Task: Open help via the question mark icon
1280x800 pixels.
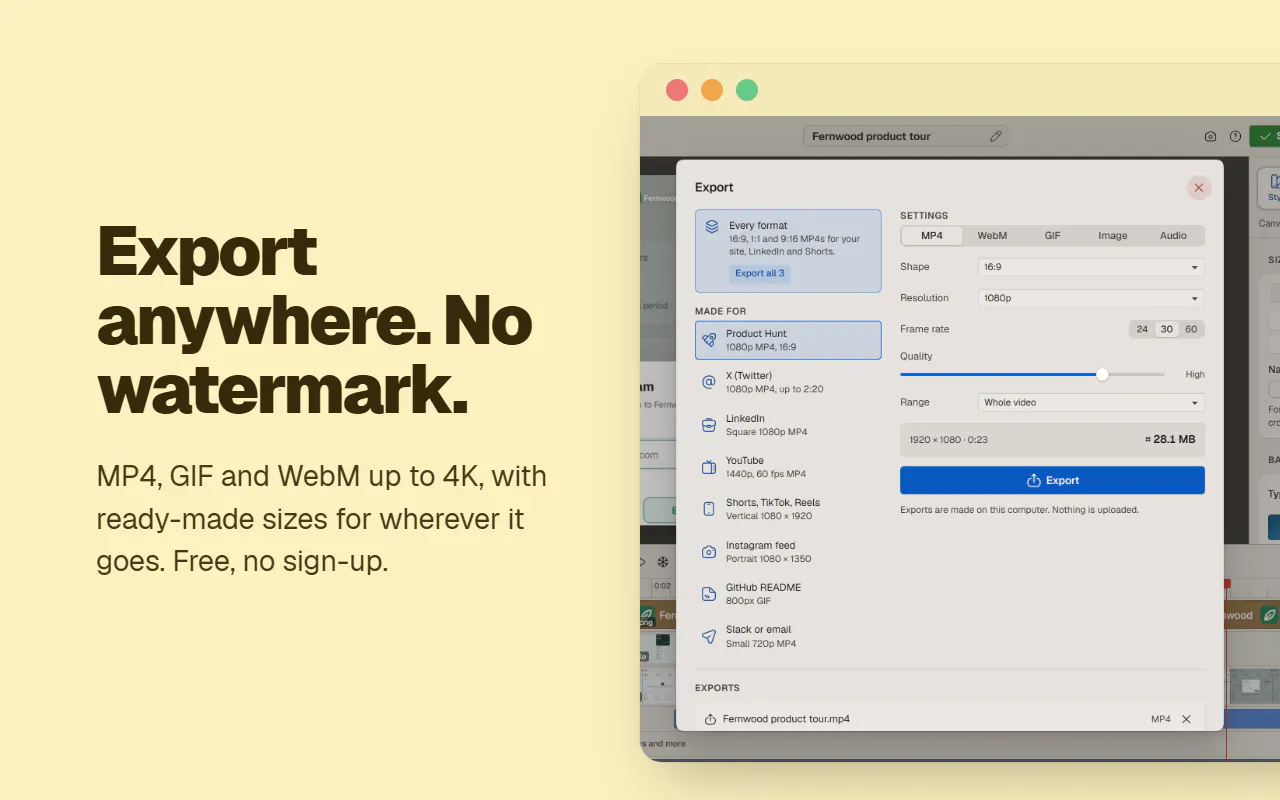Action: click(x=1235, y=136)
